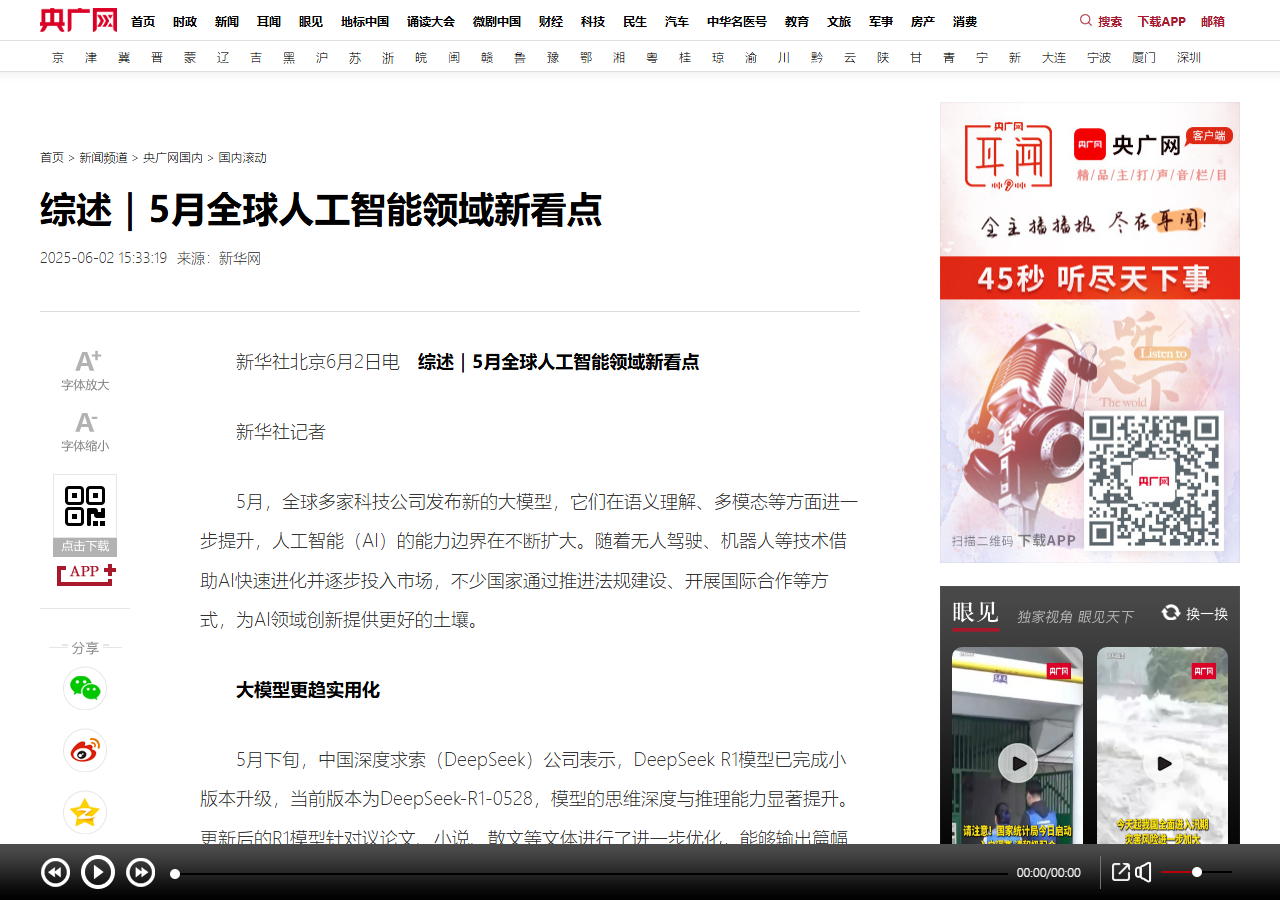
Task: Go to 新闻 navigation item
Action: (227, 21)
